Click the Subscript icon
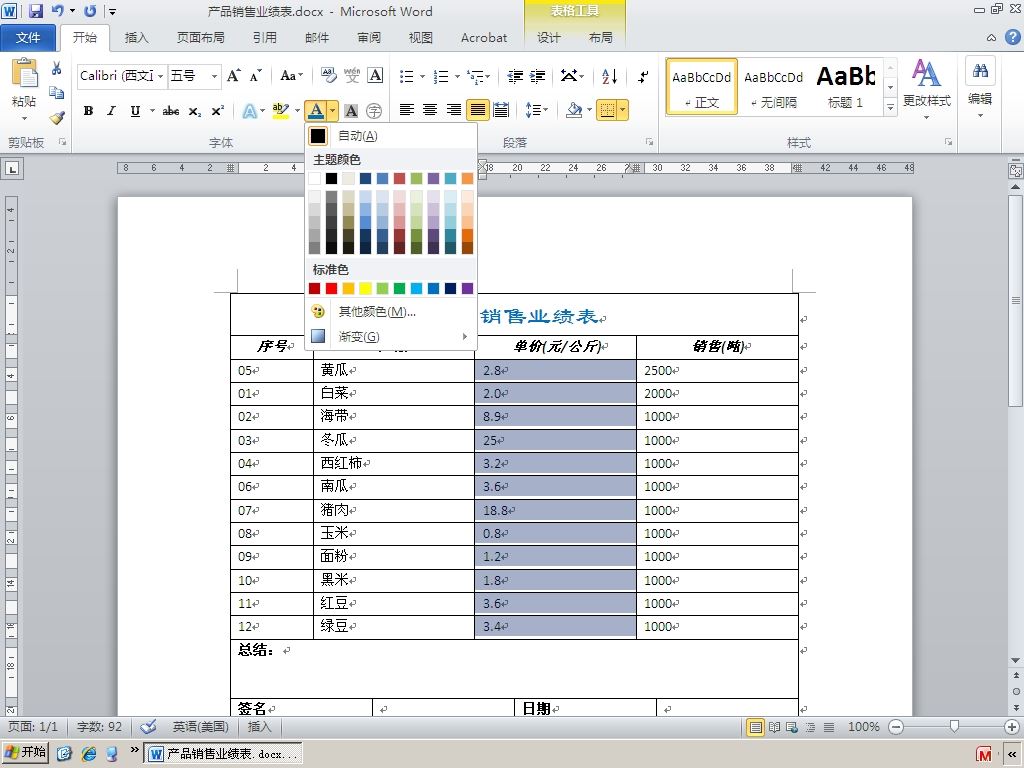 tap(195, 111)
